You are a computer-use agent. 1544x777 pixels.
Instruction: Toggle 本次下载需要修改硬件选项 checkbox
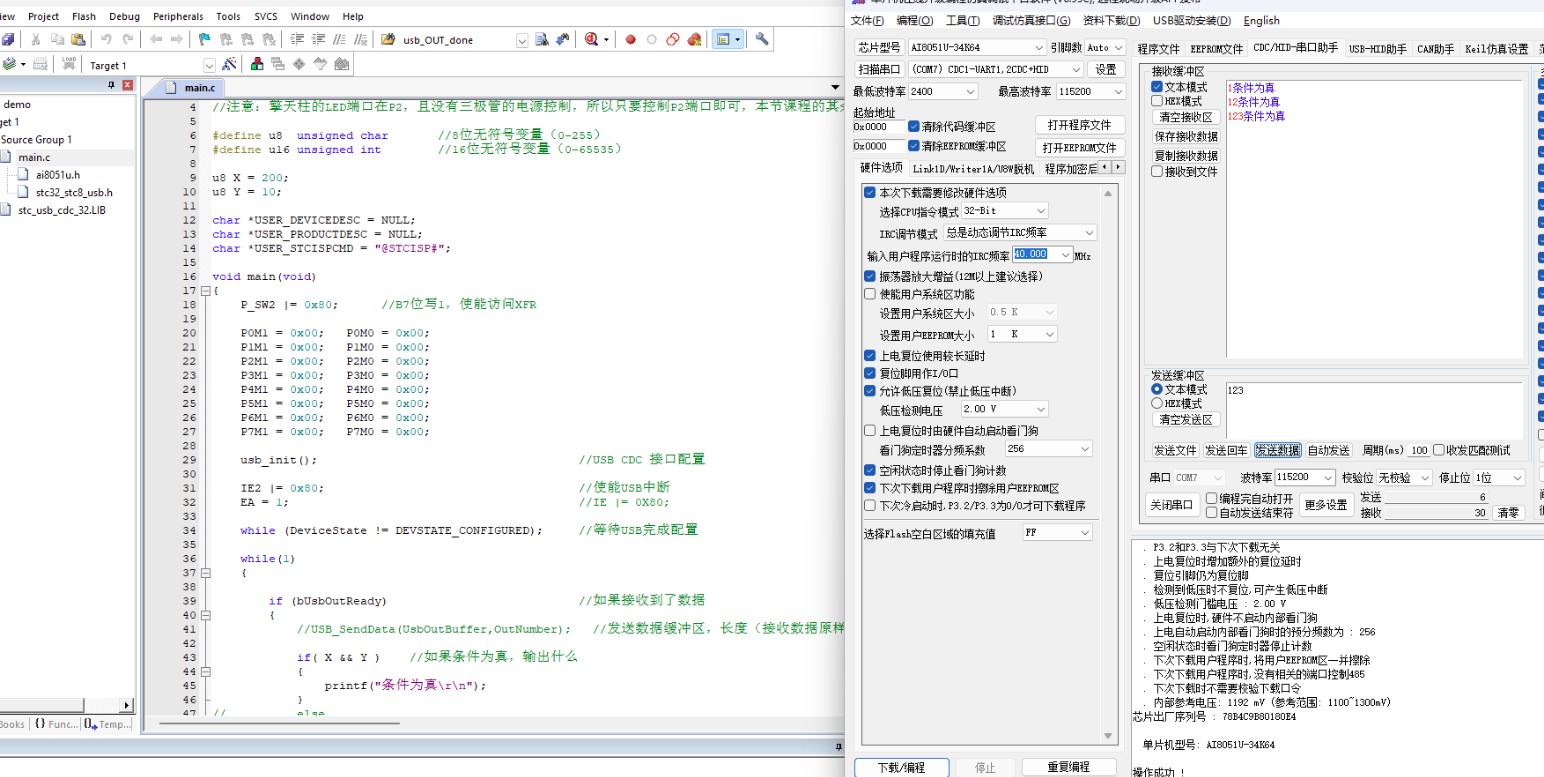(870, 193)
